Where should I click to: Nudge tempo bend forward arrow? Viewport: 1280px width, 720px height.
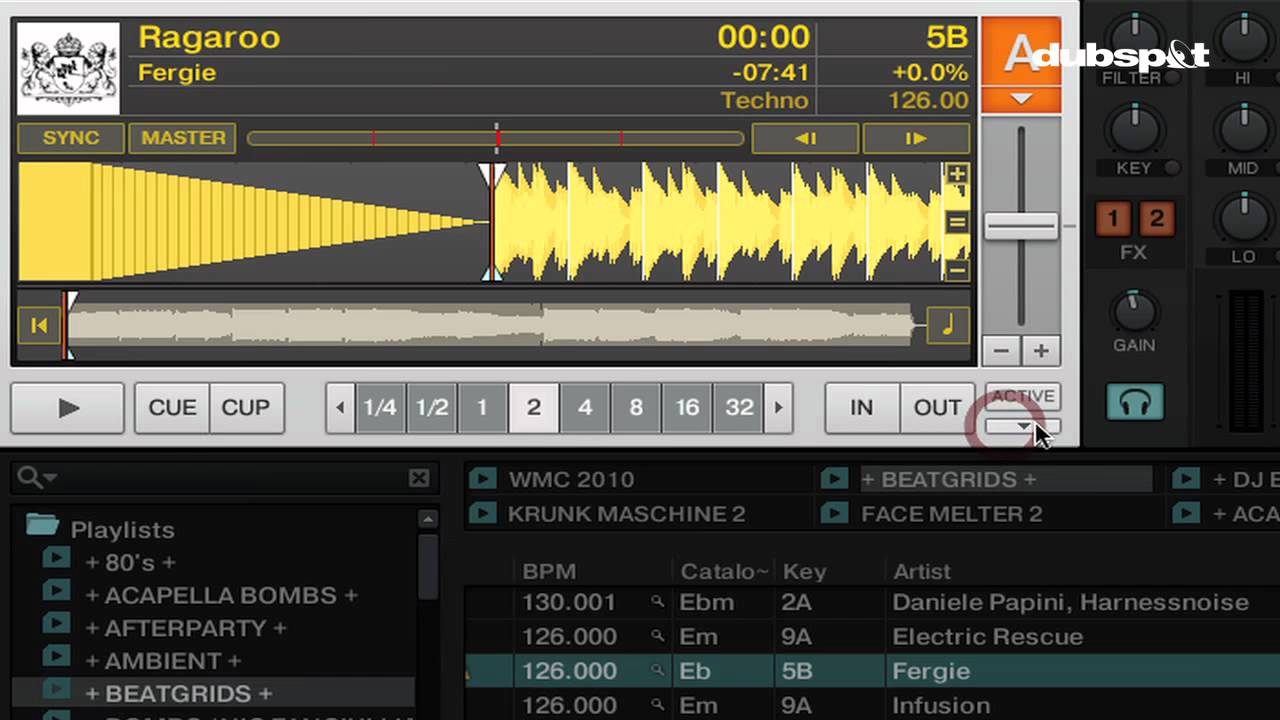click(916, 138)
